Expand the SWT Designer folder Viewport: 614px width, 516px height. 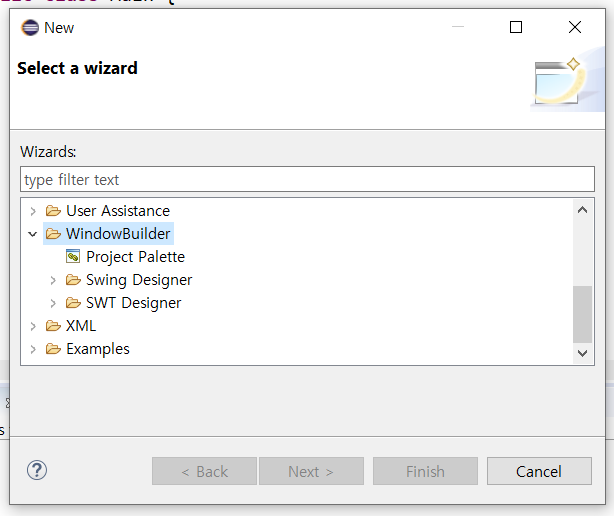[x=53, y=303]
